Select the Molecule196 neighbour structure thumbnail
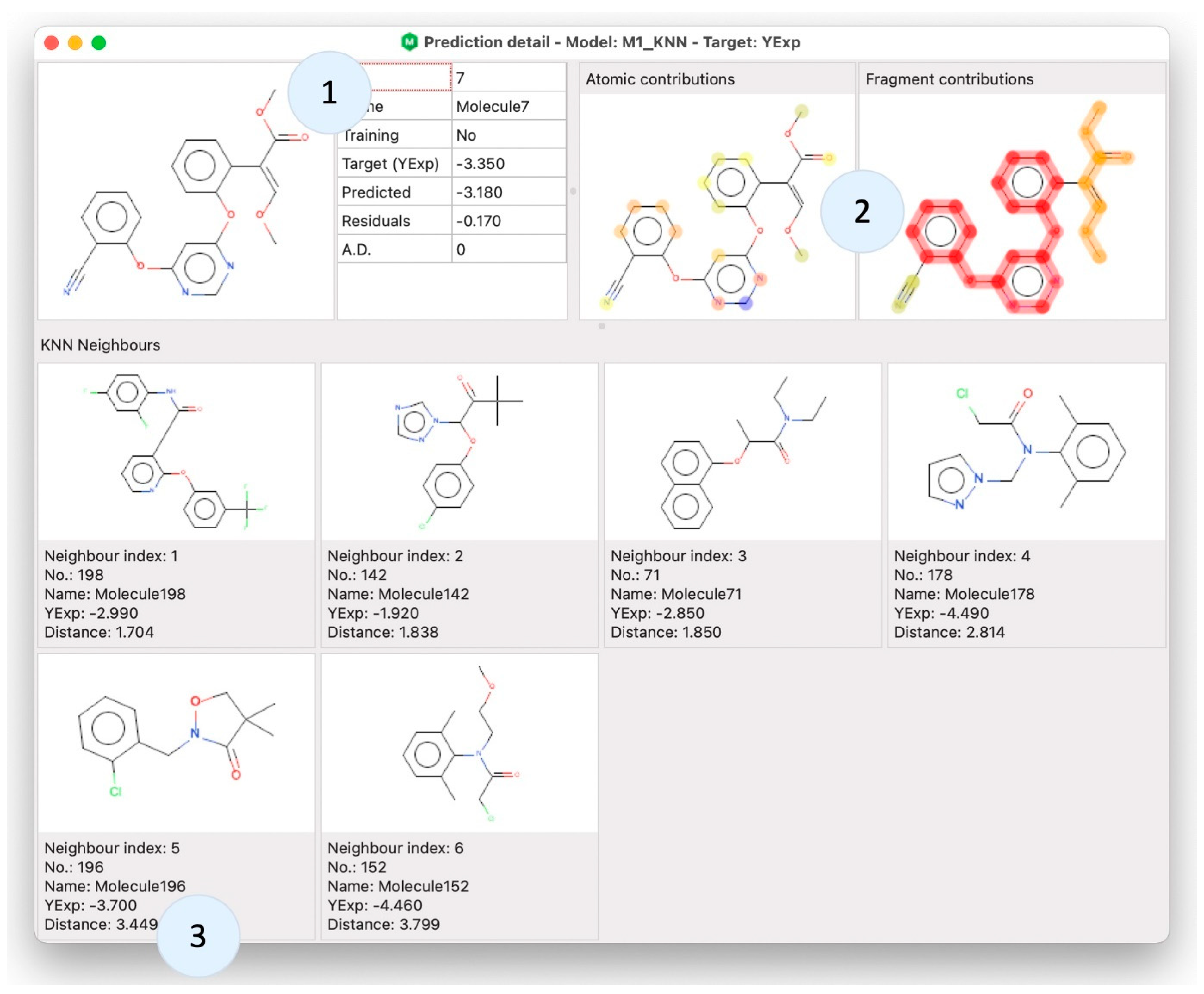Image resolution: width=1204 pixels, height=994 pixels. (176, 743)
